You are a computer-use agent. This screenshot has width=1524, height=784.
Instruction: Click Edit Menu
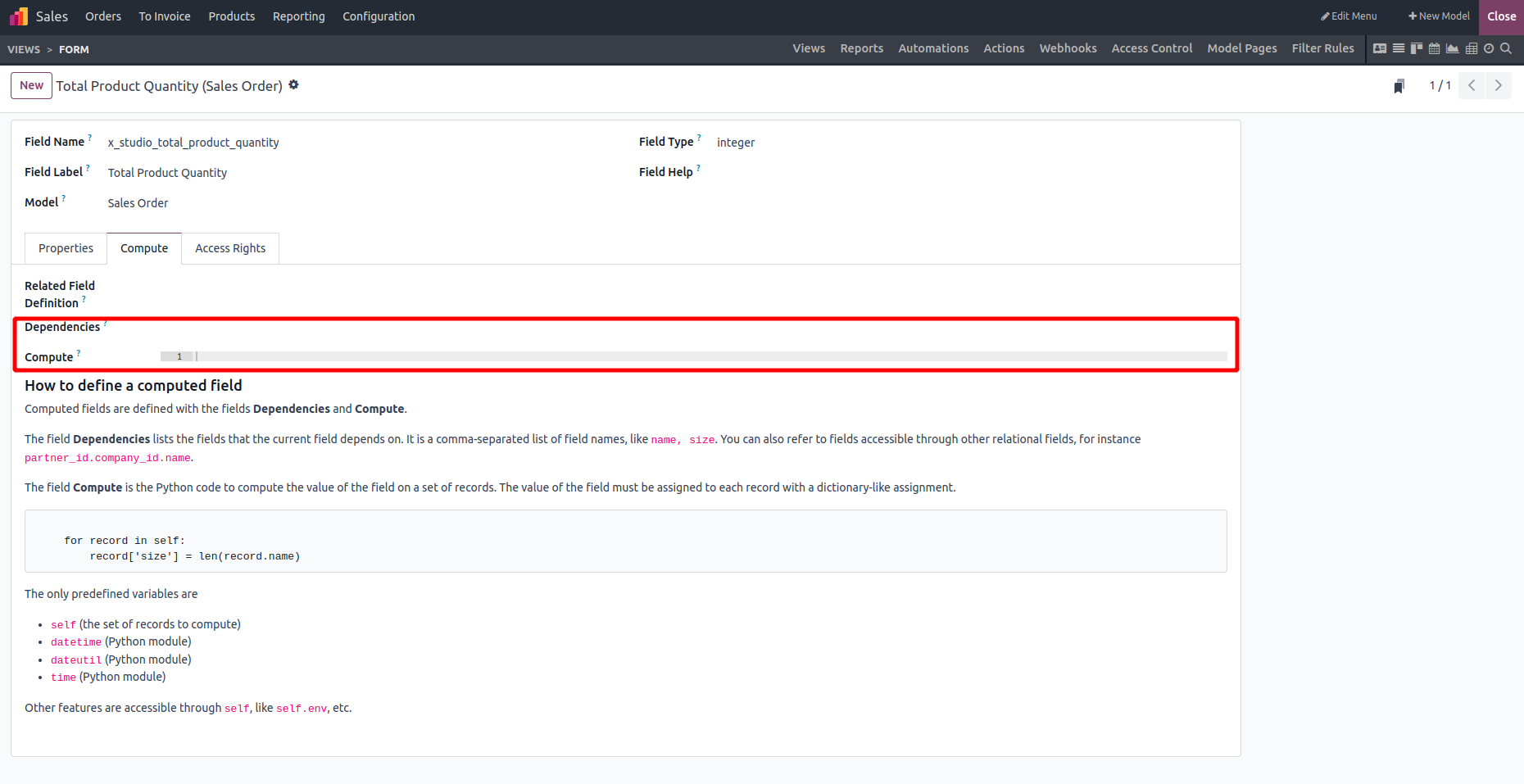tap(1349, 16)
